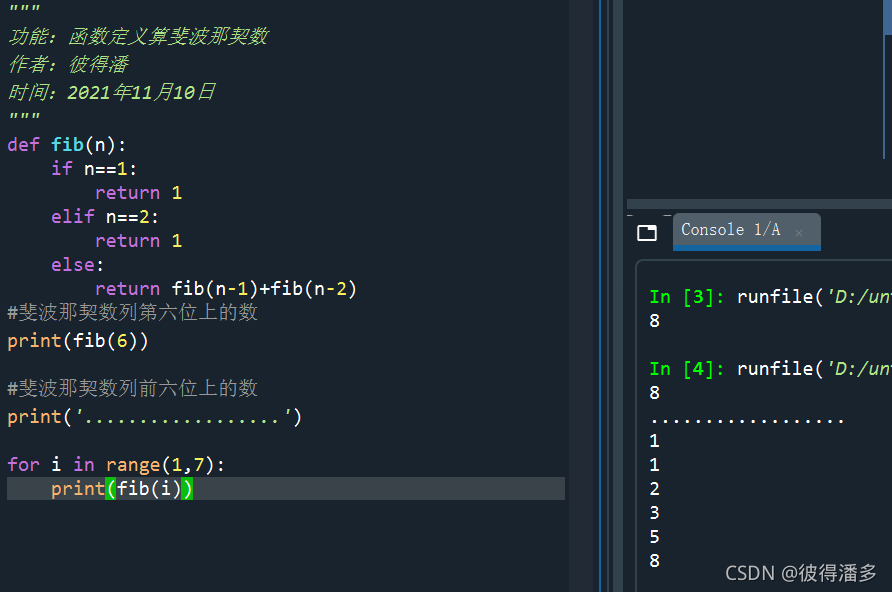Click the docstring date line '2021年11月10日'

point(111,93)
